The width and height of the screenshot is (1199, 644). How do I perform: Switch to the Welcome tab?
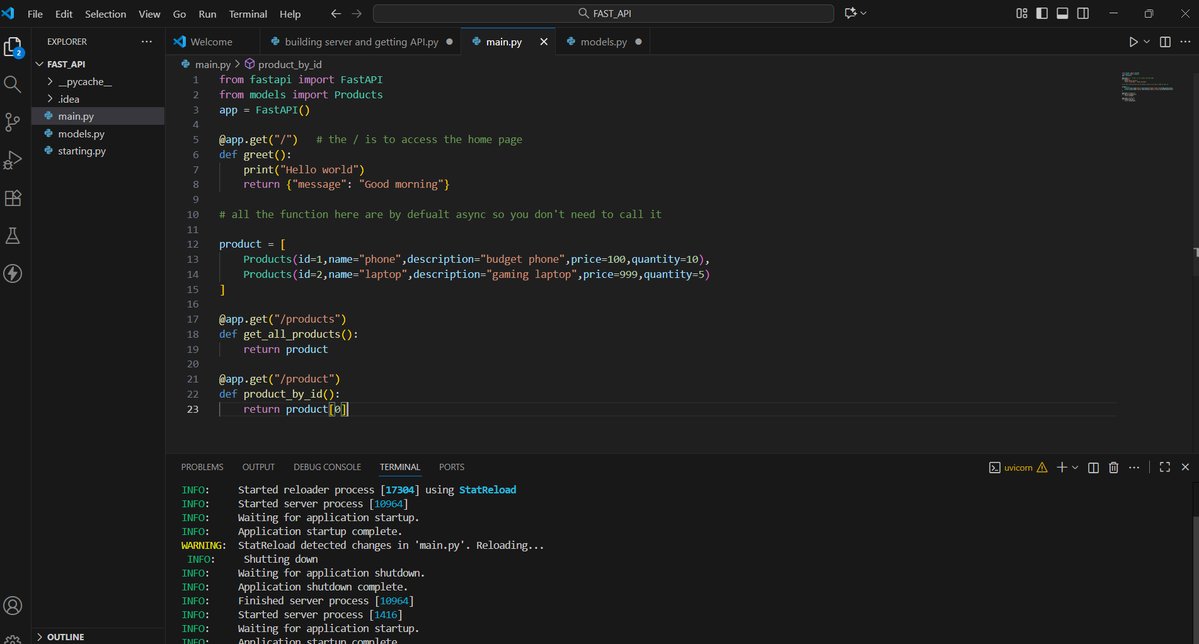point(211,42)
